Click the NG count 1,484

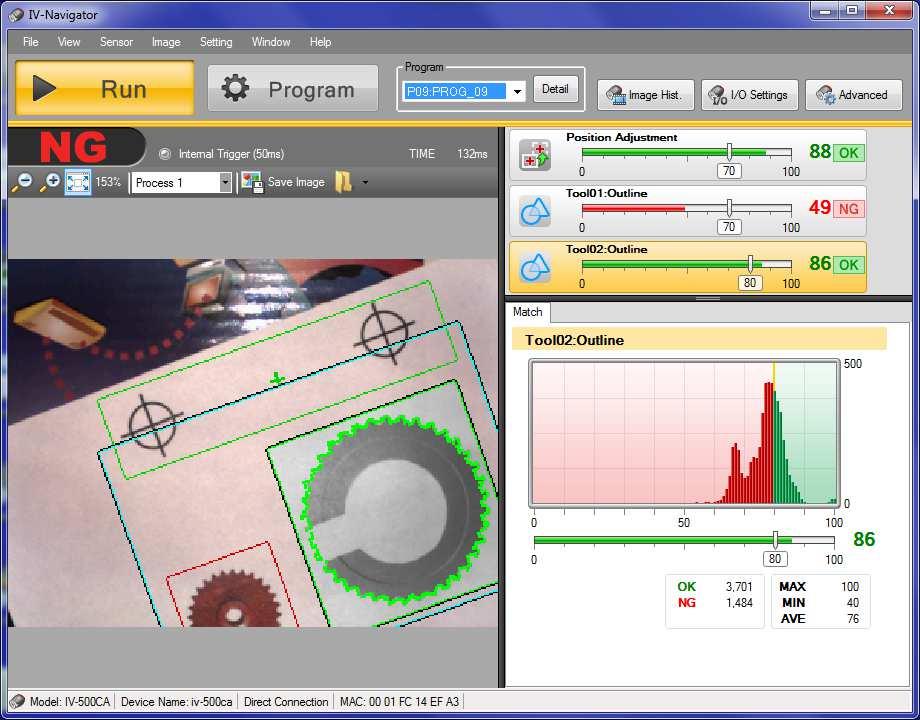tap(739, 603)
